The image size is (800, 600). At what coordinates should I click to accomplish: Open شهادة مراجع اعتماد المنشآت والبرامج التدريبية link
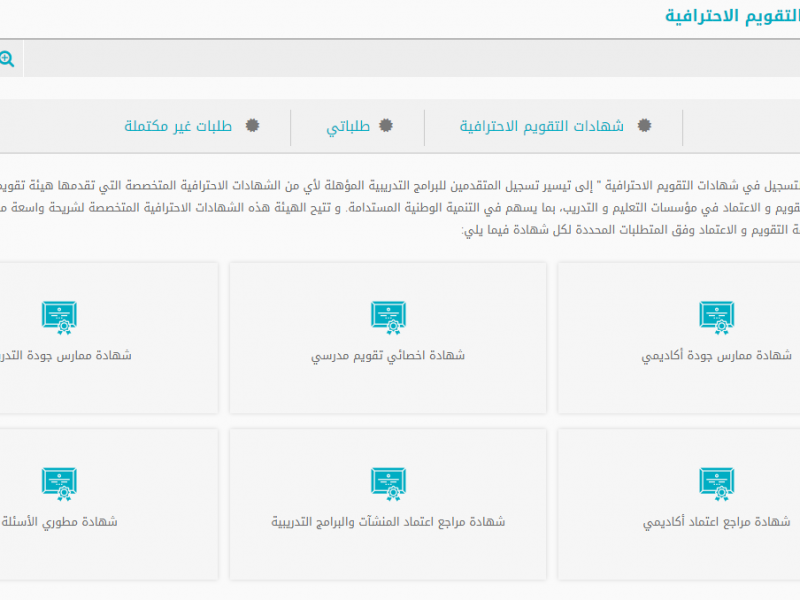click(x=388, y=522)
